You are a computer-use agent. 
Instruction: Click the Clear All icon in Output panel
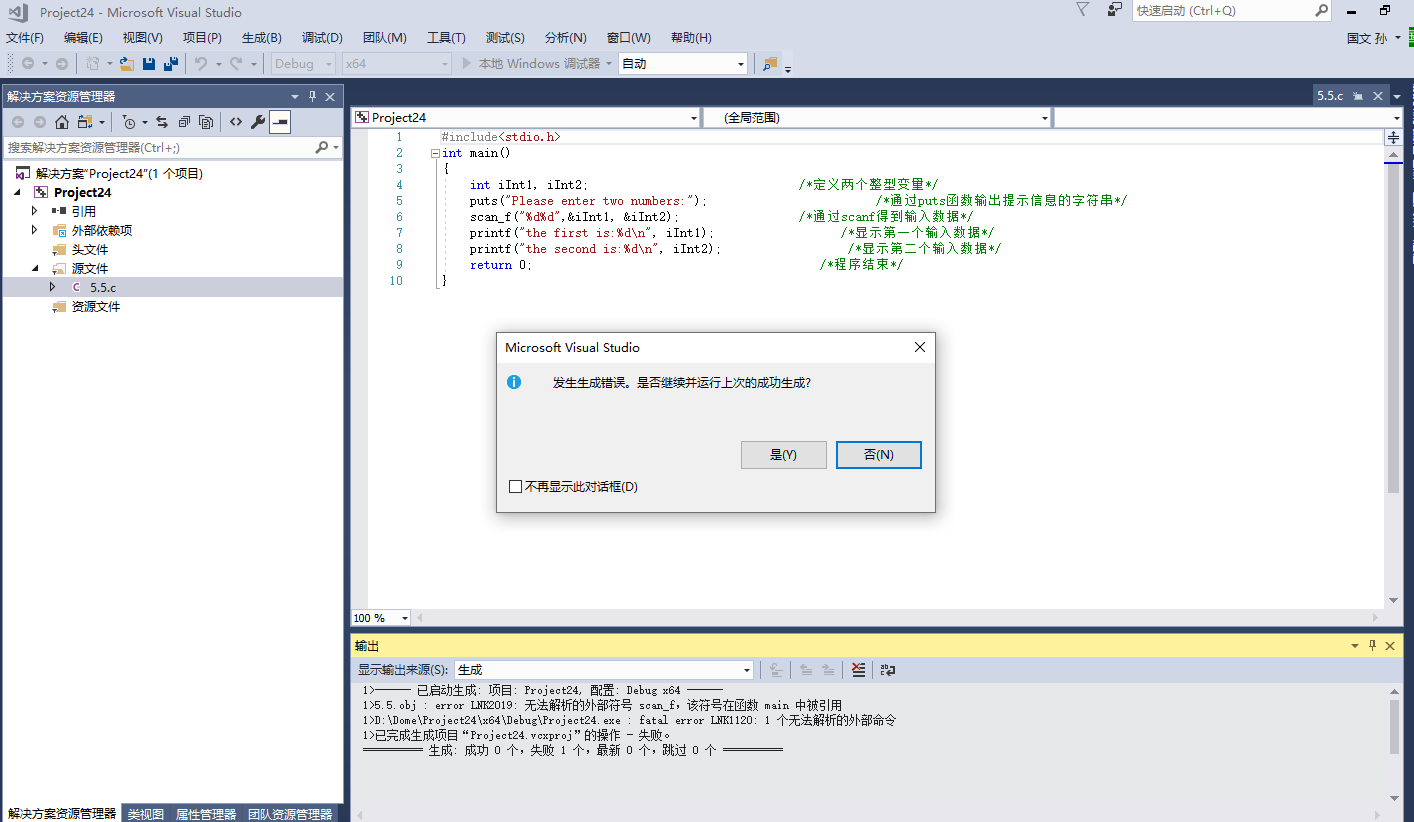(x=858, y=670)
